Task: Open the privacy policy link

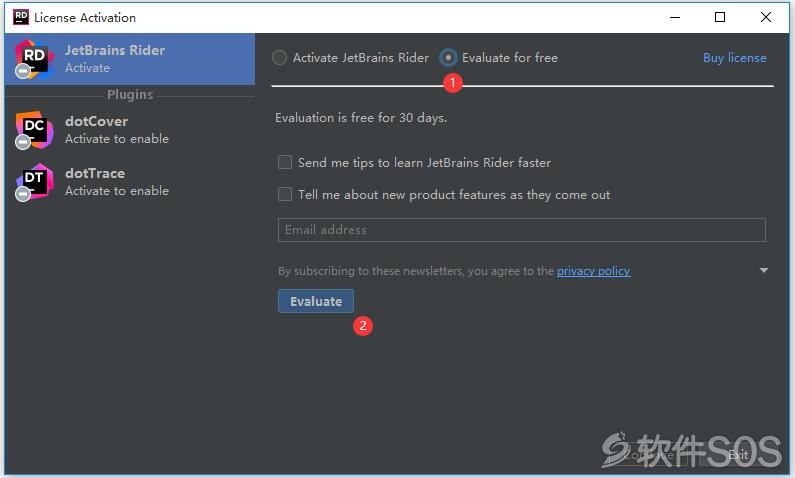Action: pos(594,271)
